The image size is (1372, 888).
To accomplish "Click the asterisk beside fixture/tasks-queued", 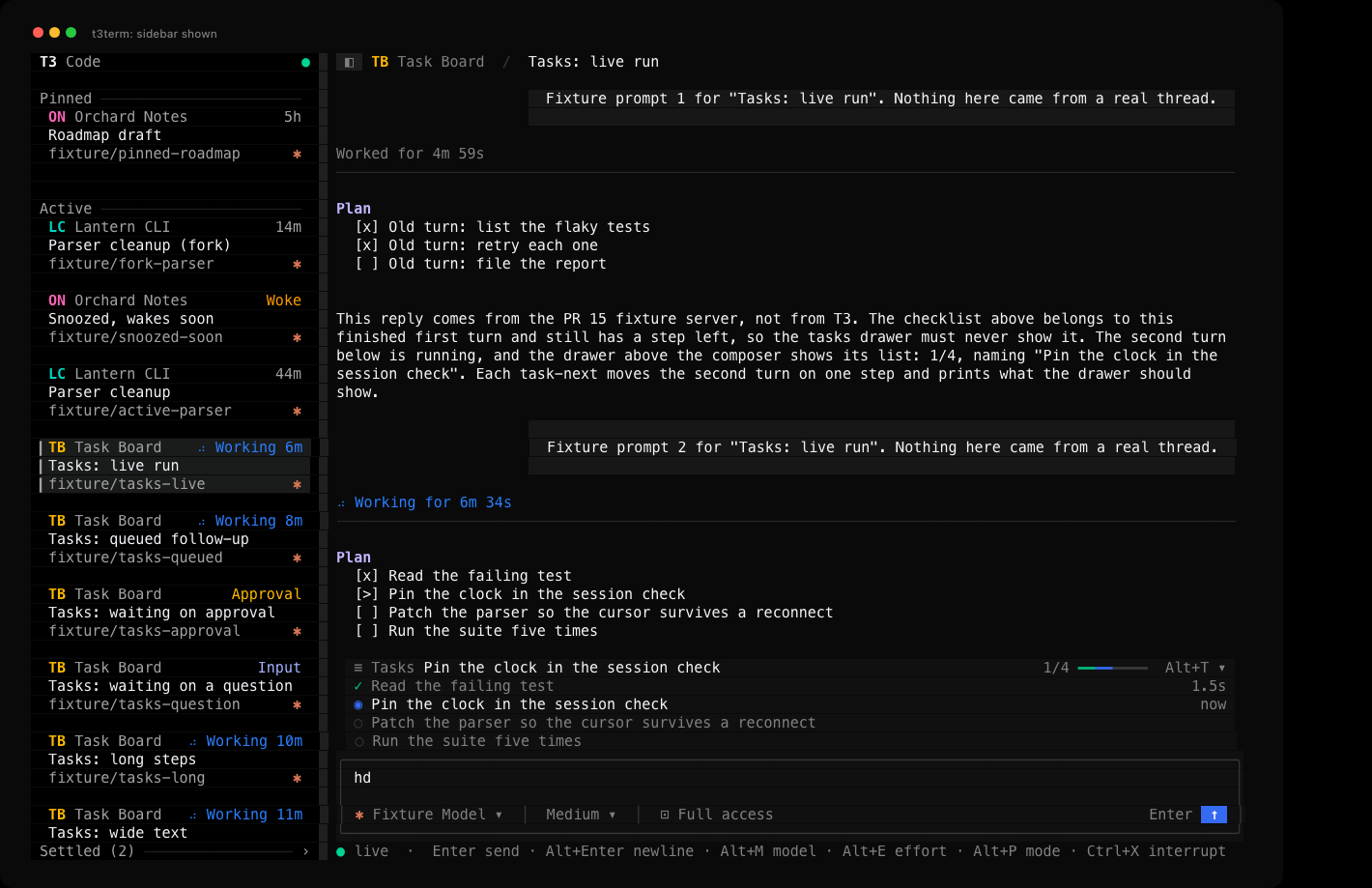I will pyautogui.click(x=297, y=558).
